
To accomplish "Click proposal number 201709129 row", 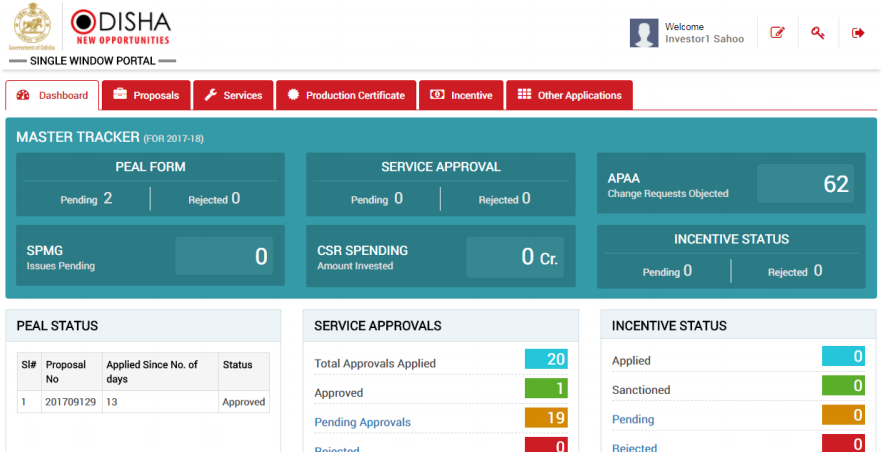I will tap(71, 402).
